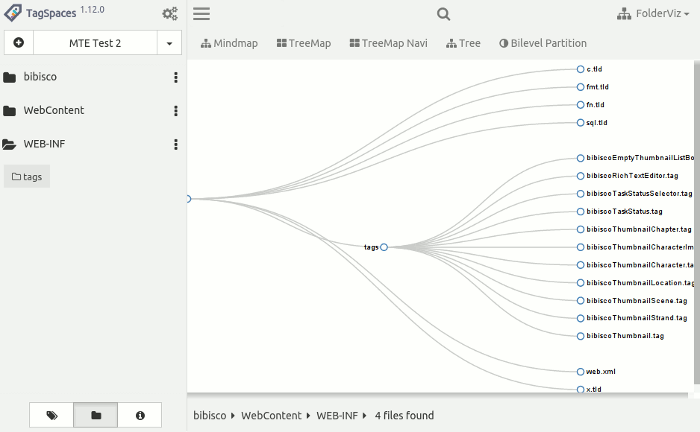Click WEB-INF in the breadcrumb
Screen dimensions: 700x432
[337, 415]
